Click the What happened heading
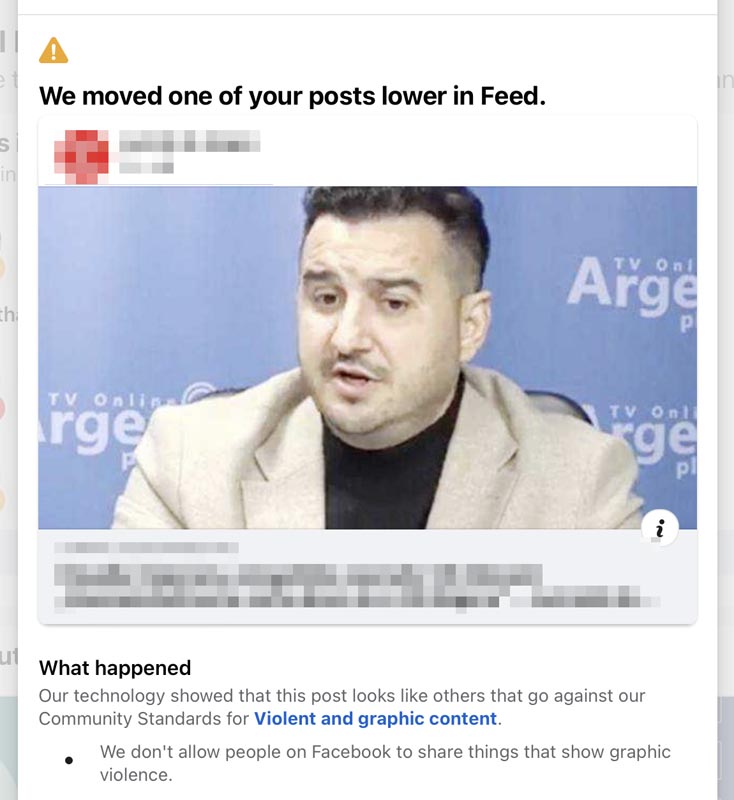Screen dimensions: 734x800 tap(115, 668)
